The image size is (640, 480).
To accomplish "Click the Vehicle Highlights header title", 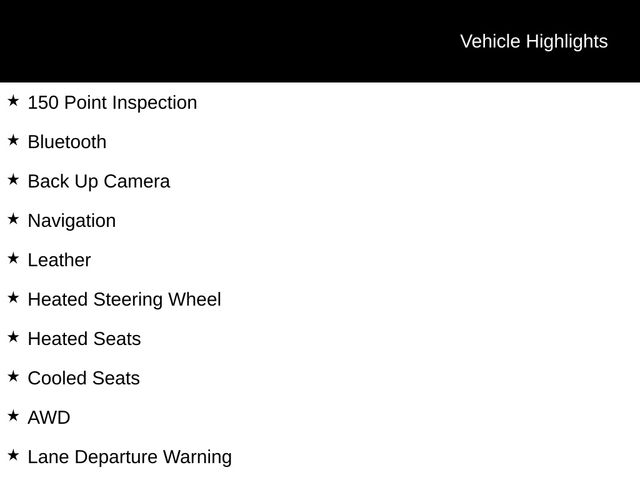I will (x=533, y=41).
